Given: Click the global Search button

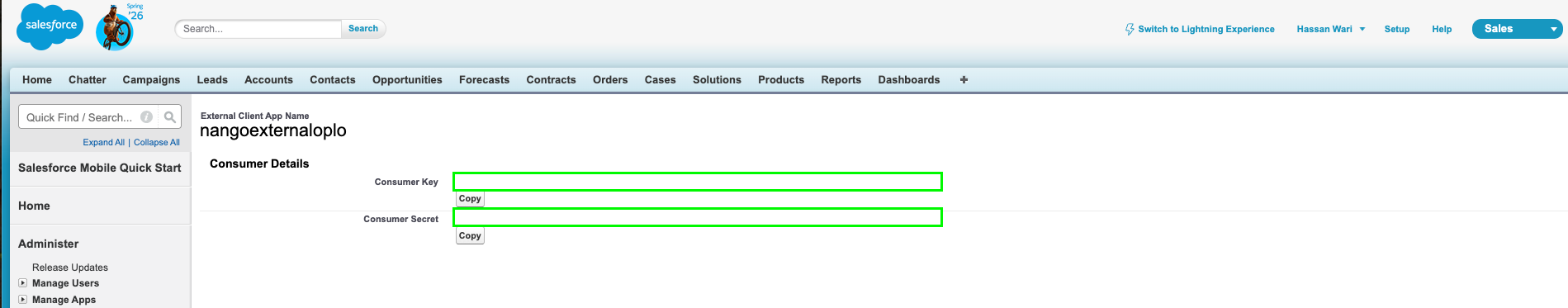Looking at the screenshot, I should [363, 28].
